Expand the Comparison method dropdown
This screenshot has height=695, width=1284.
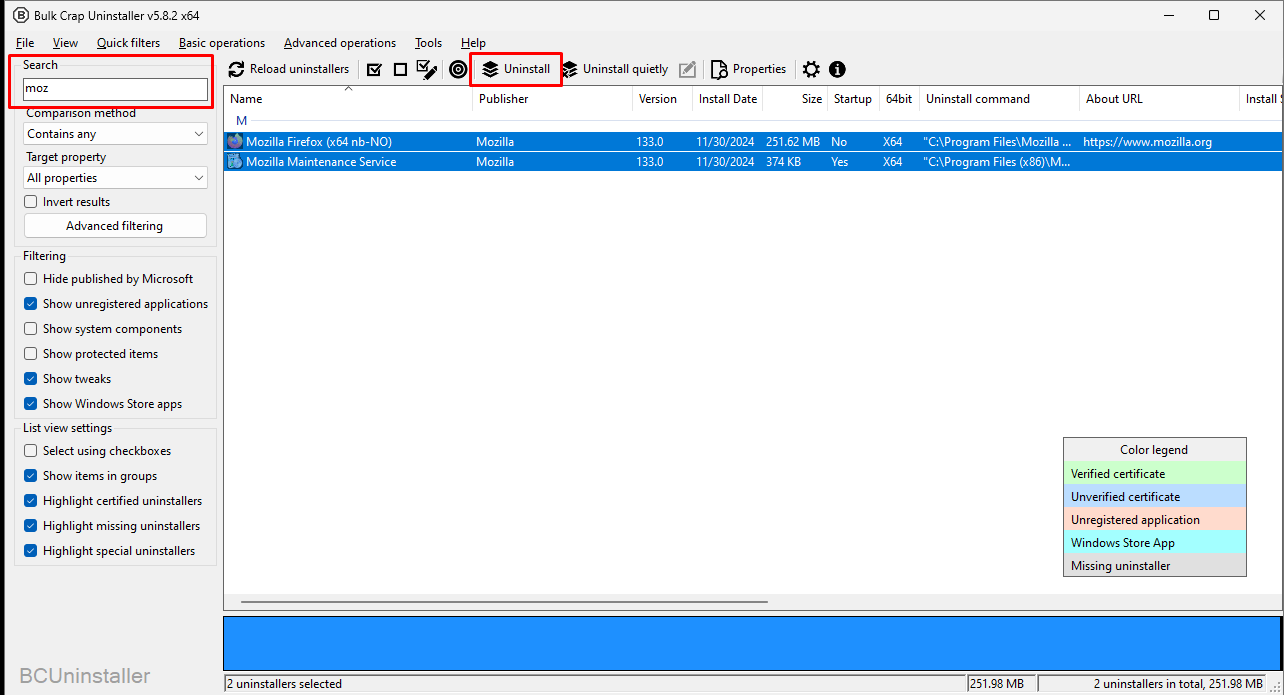coord(116,134)
